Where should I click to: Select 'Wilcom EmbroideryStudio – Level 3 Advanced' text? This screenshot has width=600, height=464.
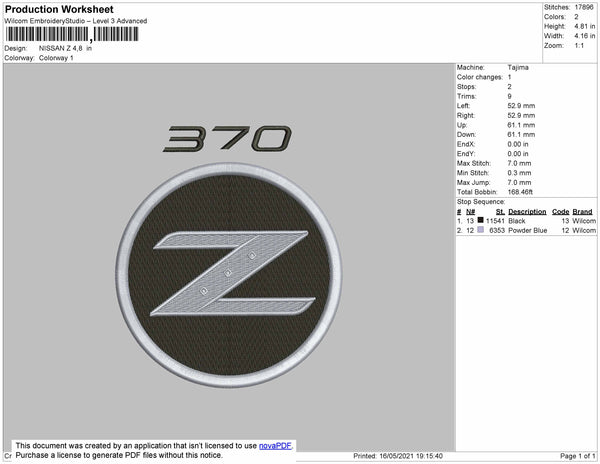coord(76,21)
